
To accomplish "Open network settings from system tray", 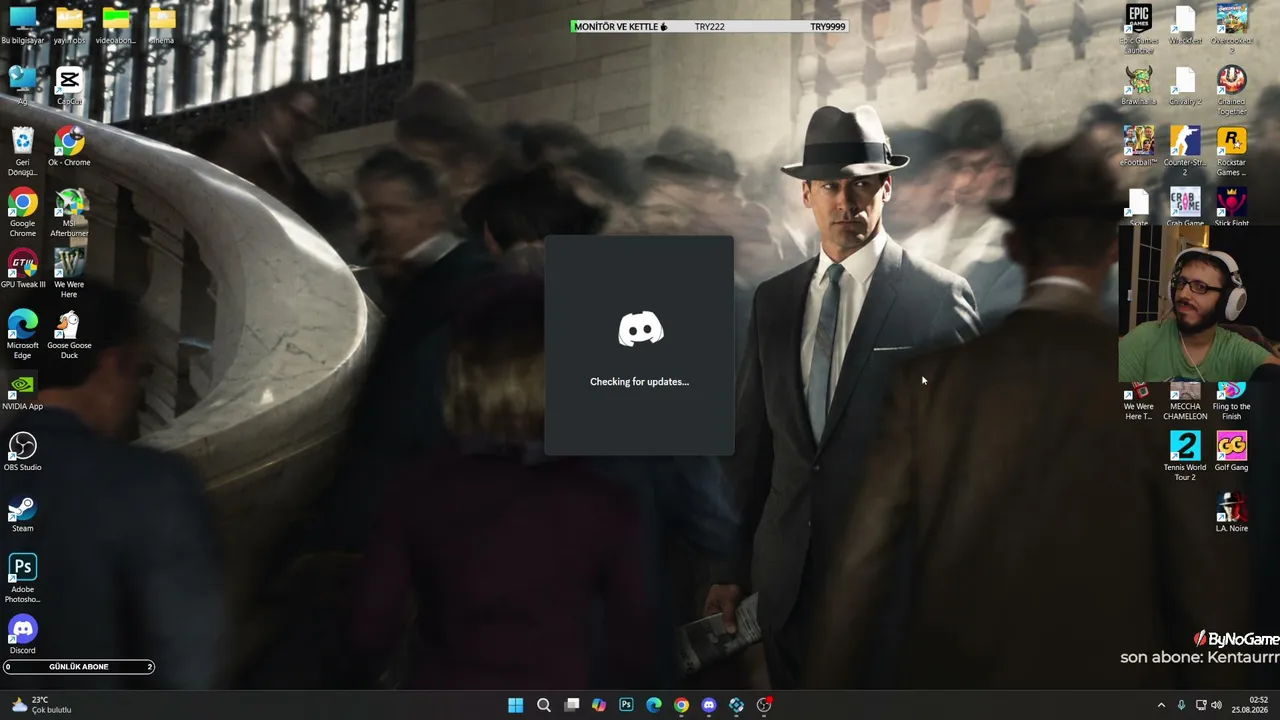I will coord(1201,705).
